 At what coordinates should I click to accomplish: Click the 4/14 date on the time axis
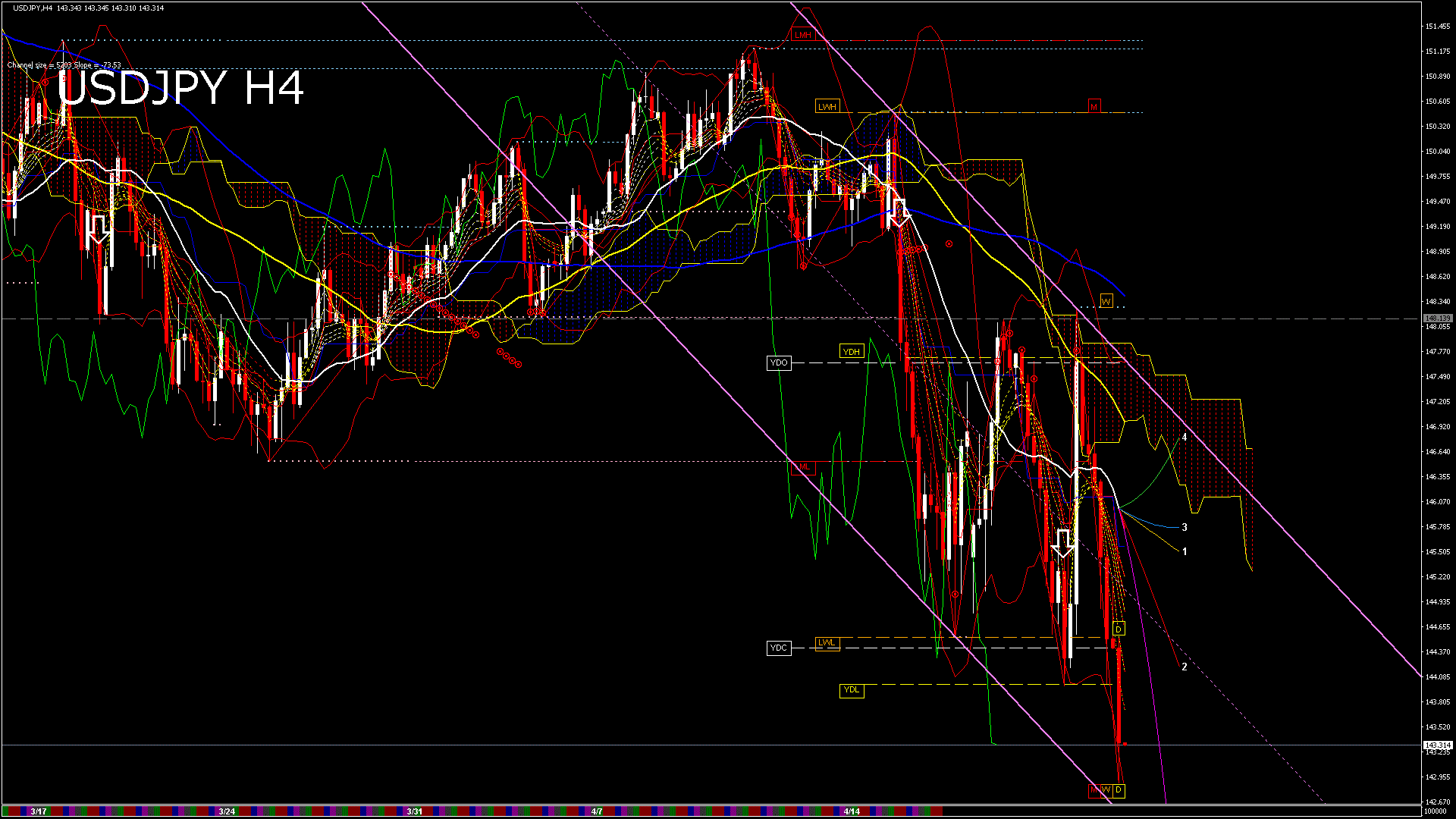click(x=852, y=811)
